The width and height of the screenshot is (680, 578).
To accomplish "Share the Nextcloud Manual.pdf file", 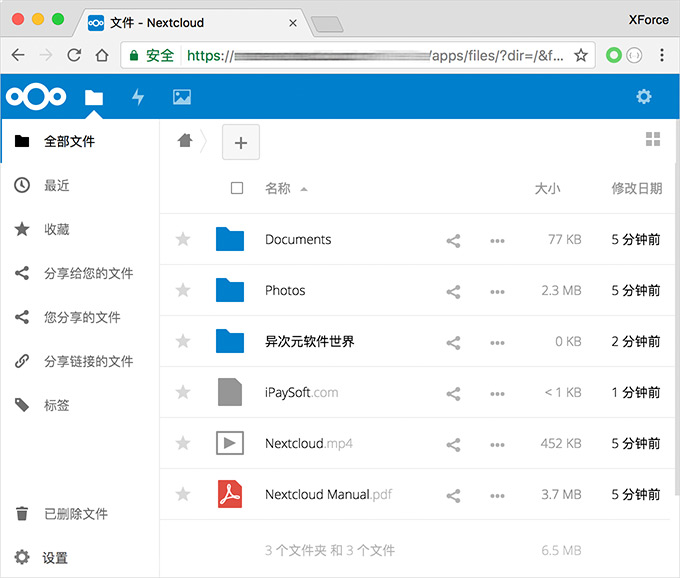I will [453, 496].
